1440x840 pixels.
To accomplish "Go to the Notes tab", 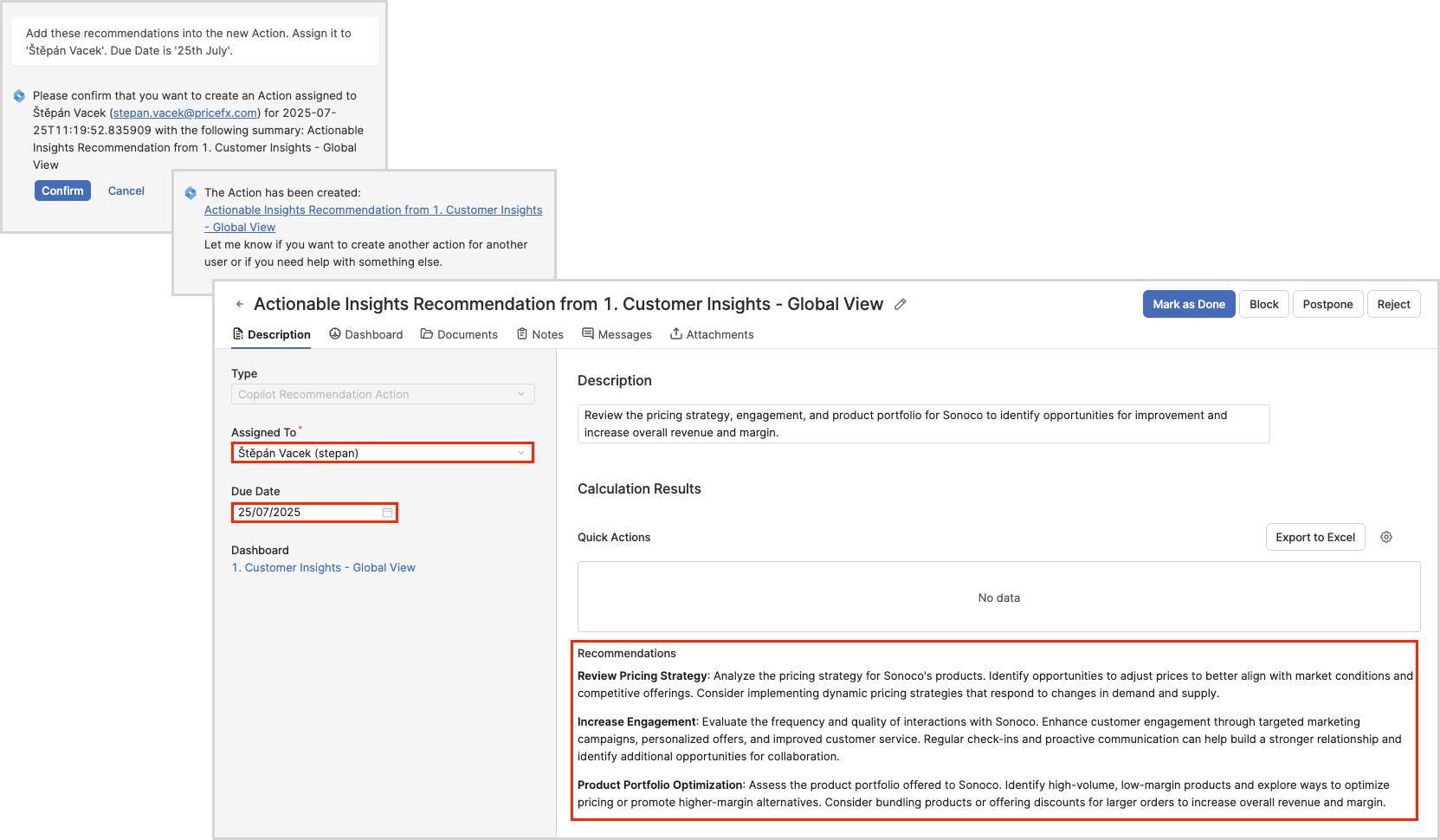I will [539, 335].
